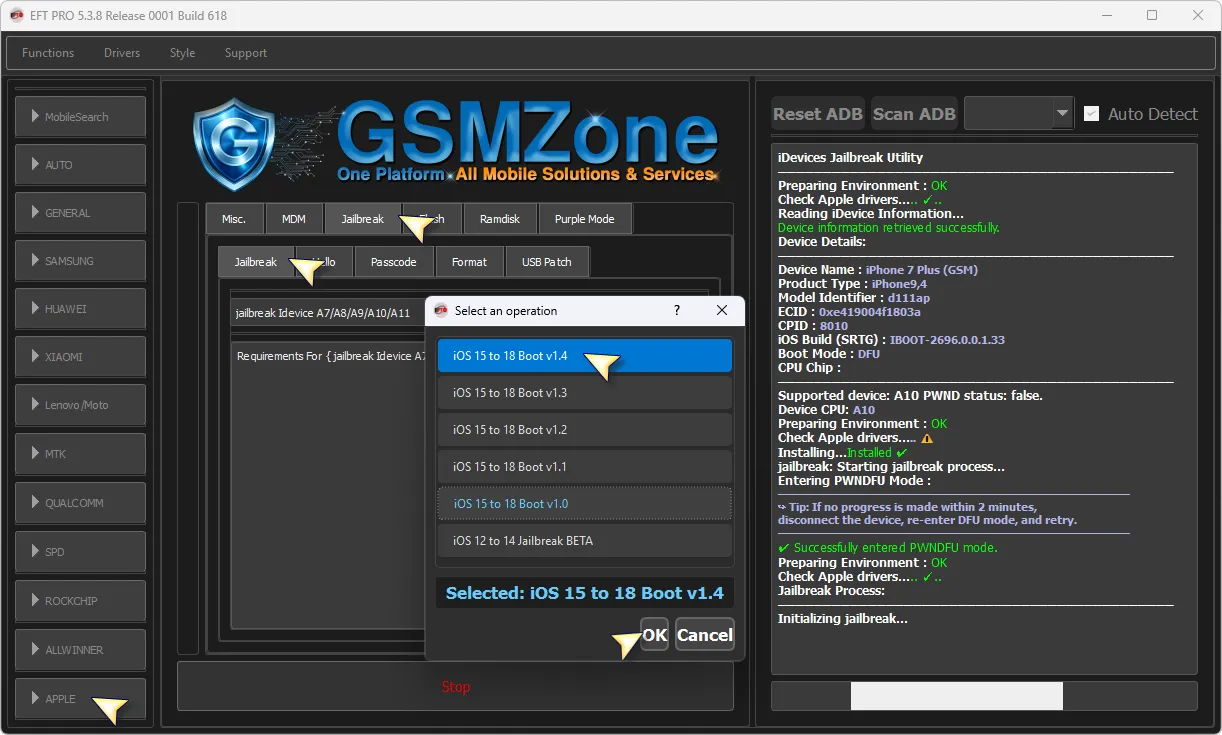Expand the APPLE sidebar category
This screenshot has height=735, width=1222.
pyautogui.click(x=80, y=698)
